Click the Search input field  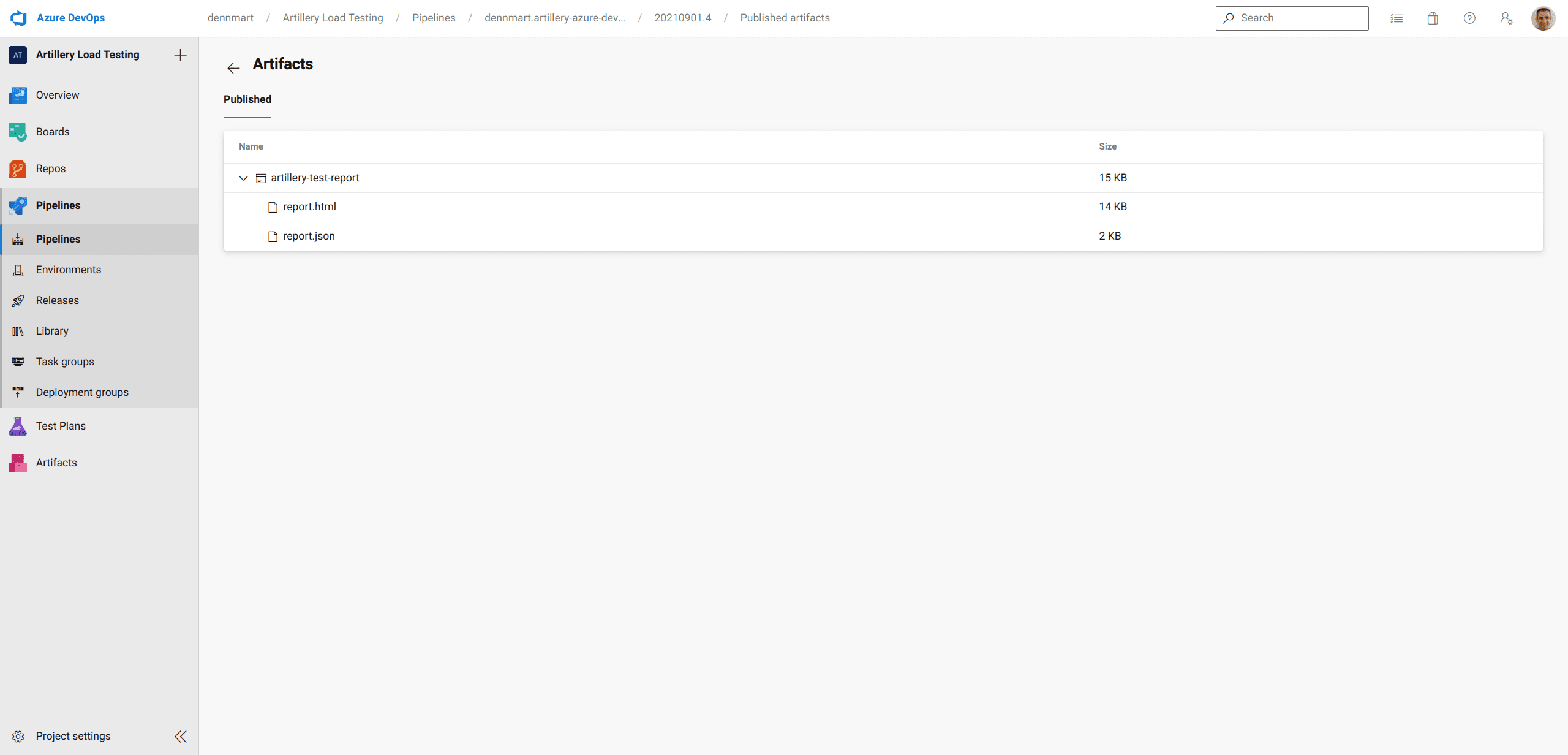[x=1292, y=18]
